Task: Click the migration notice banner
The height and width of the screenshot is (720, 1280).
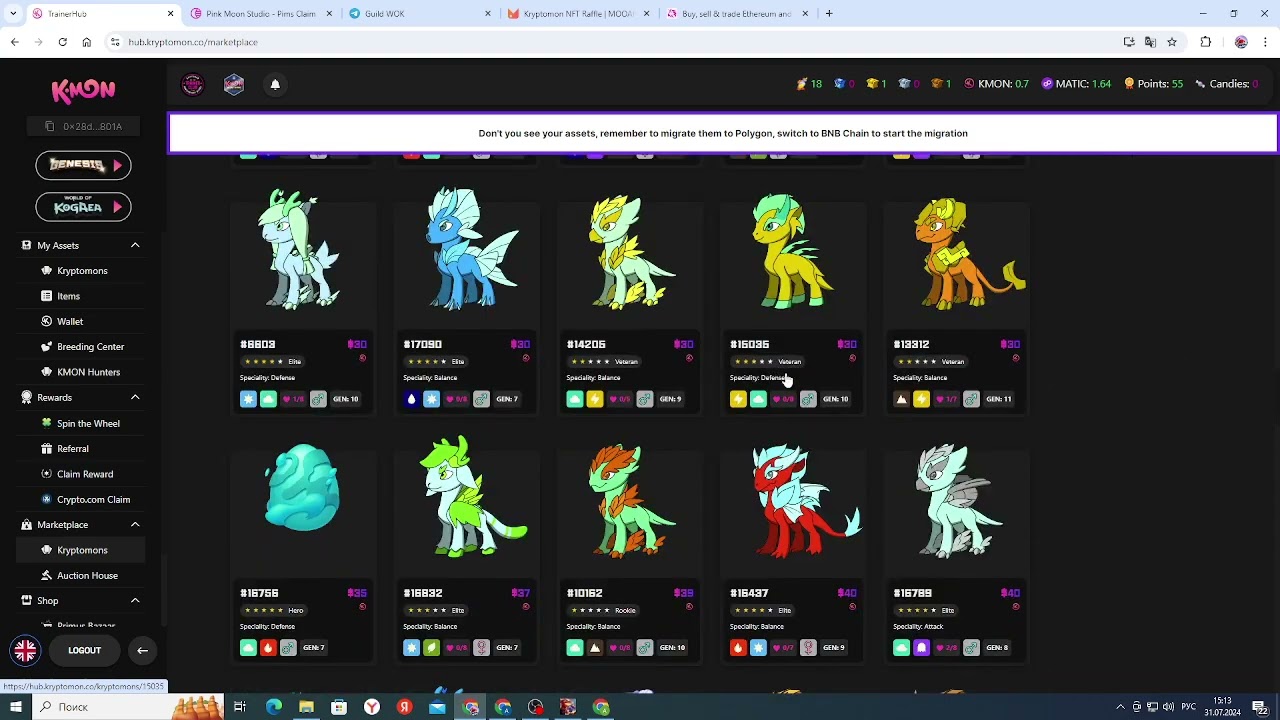Action: pos(723,133)
